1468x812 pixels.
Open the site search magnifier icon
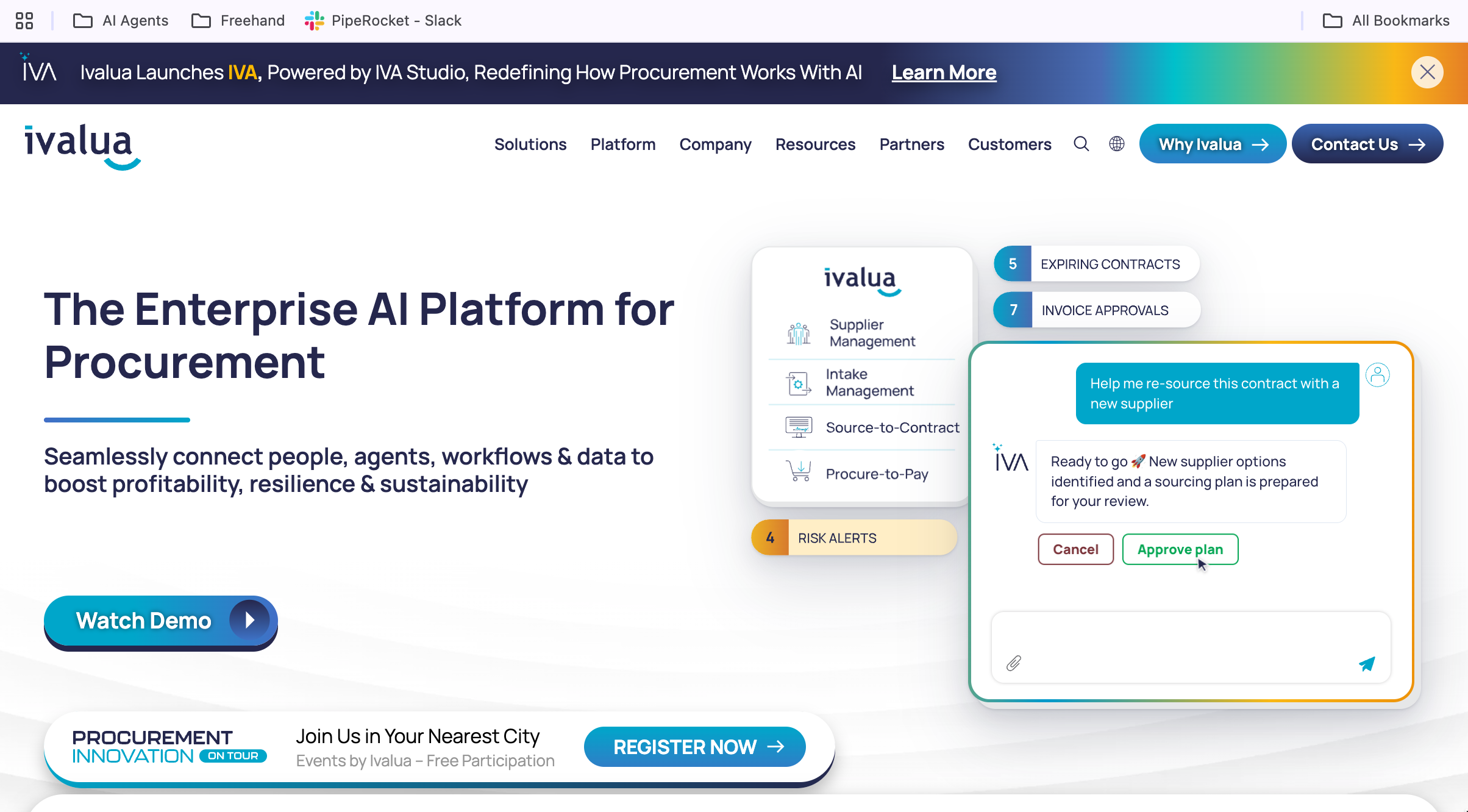tap(1081, 144)
